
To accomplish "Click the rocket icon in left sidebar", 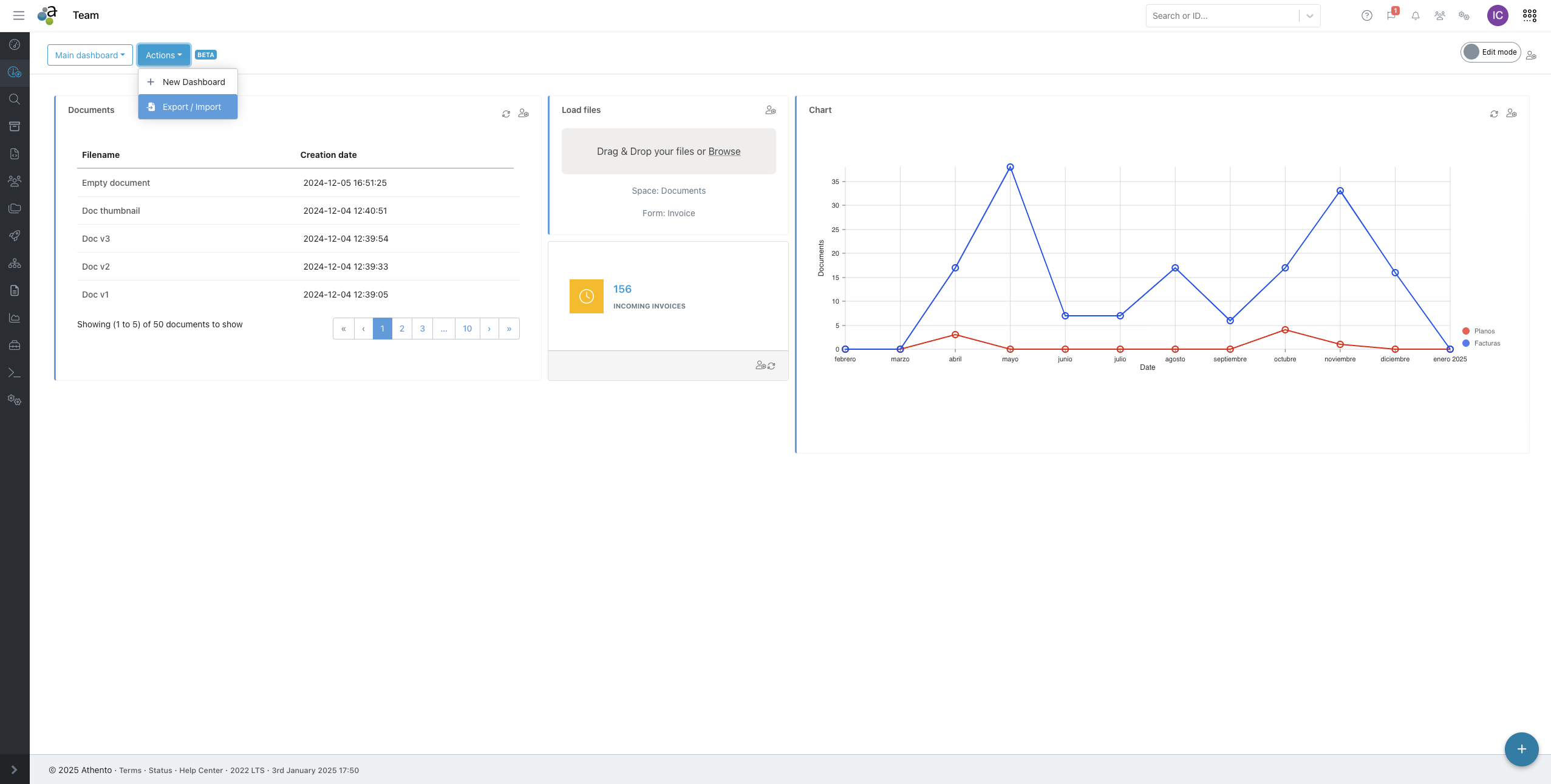I will [x=15, y=236].
